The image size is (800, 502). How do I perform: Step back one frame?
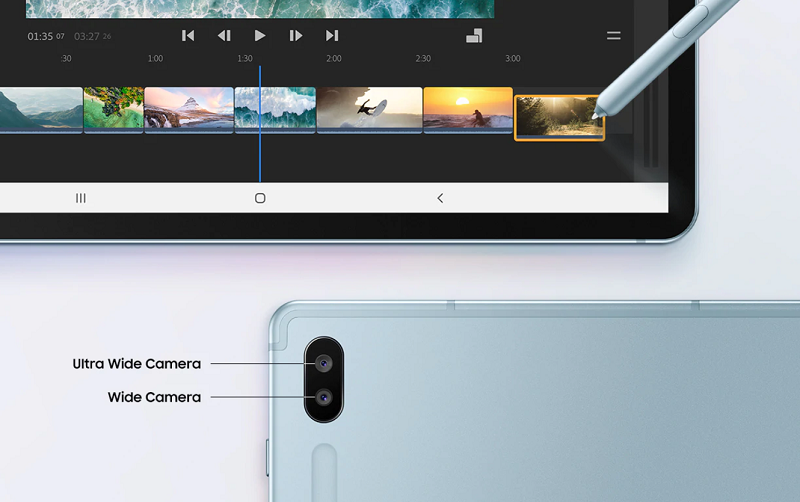click(x=224, y=36)
